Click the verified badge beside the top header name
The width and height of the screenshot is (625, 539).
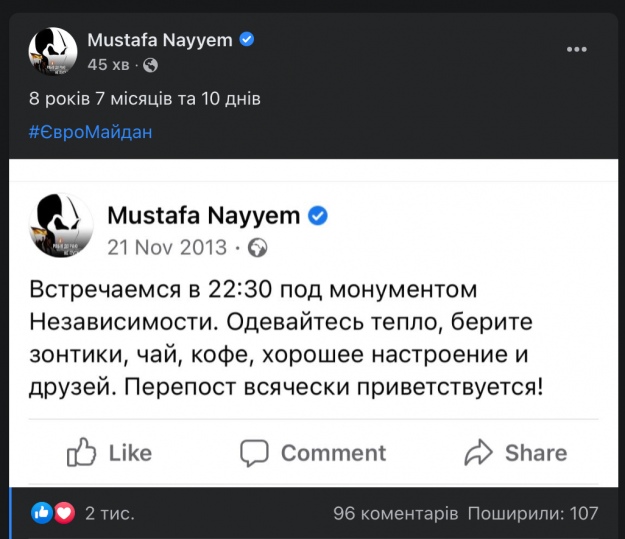[x=247, y=40]
